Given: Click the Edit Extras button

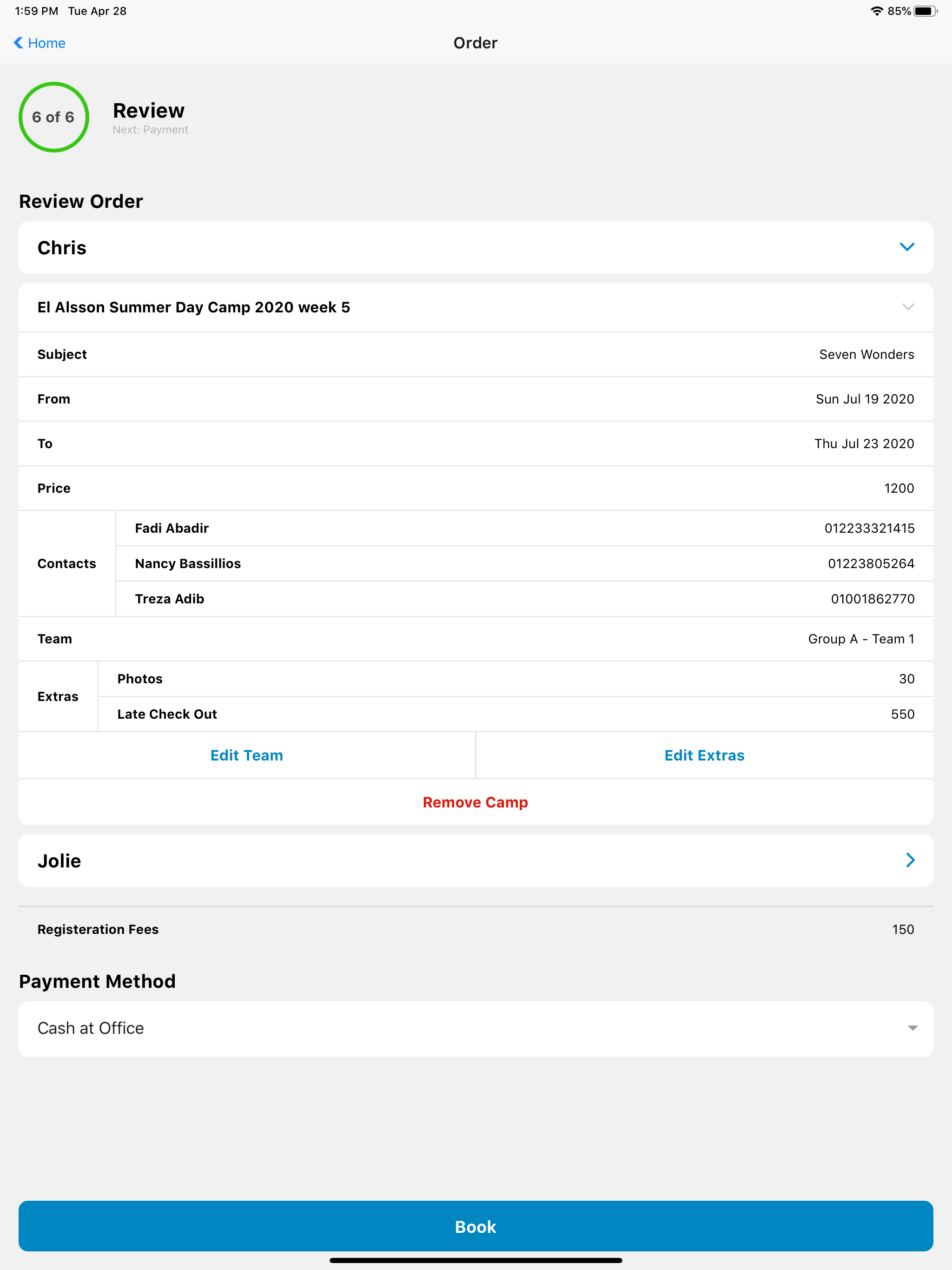Looking at the screenshot, I should point(705,755).
